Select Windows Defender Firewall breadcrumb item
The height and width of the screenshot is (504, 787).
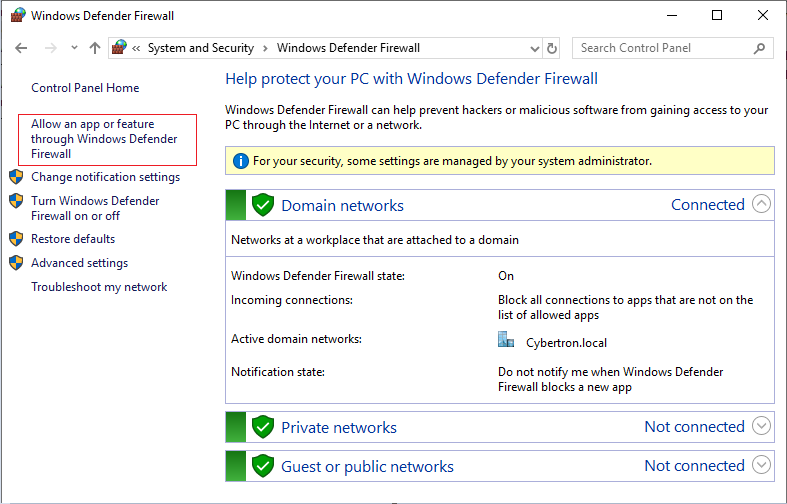(x=348, y=48)
